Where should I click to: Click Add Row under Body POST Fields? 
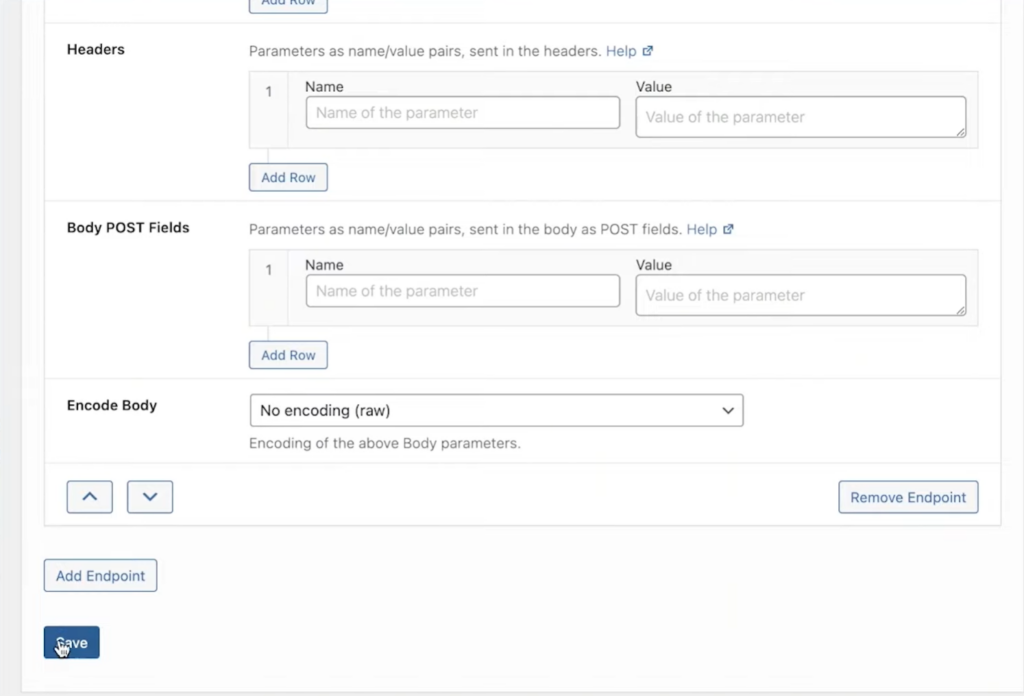(288, 355)
